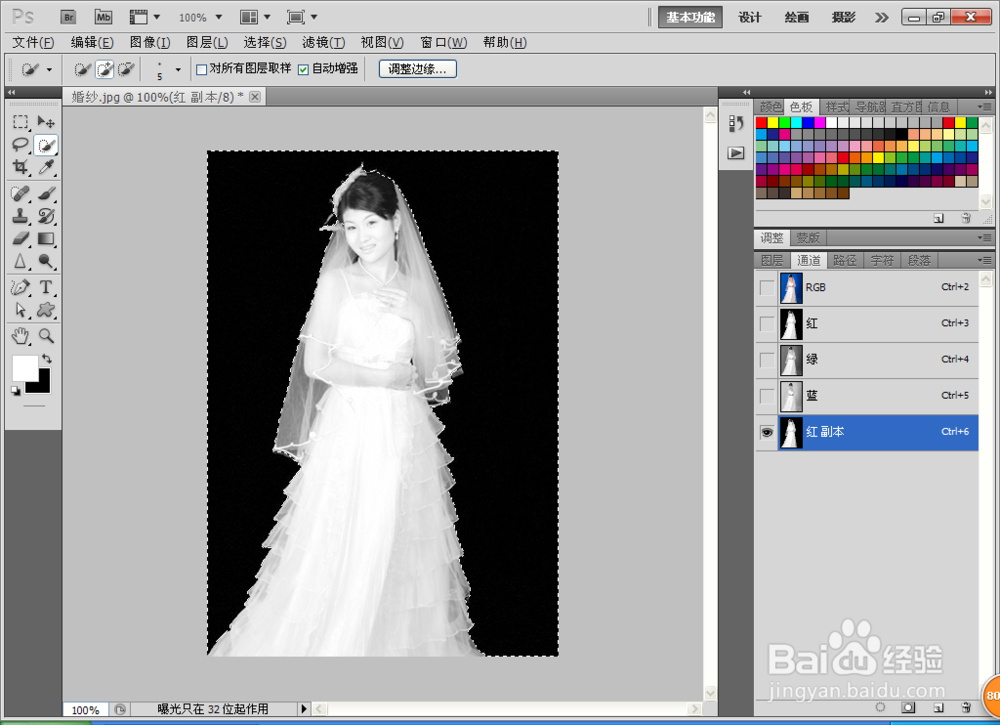
Task: Switch to the 路径 tab
Action: [845, 260]
